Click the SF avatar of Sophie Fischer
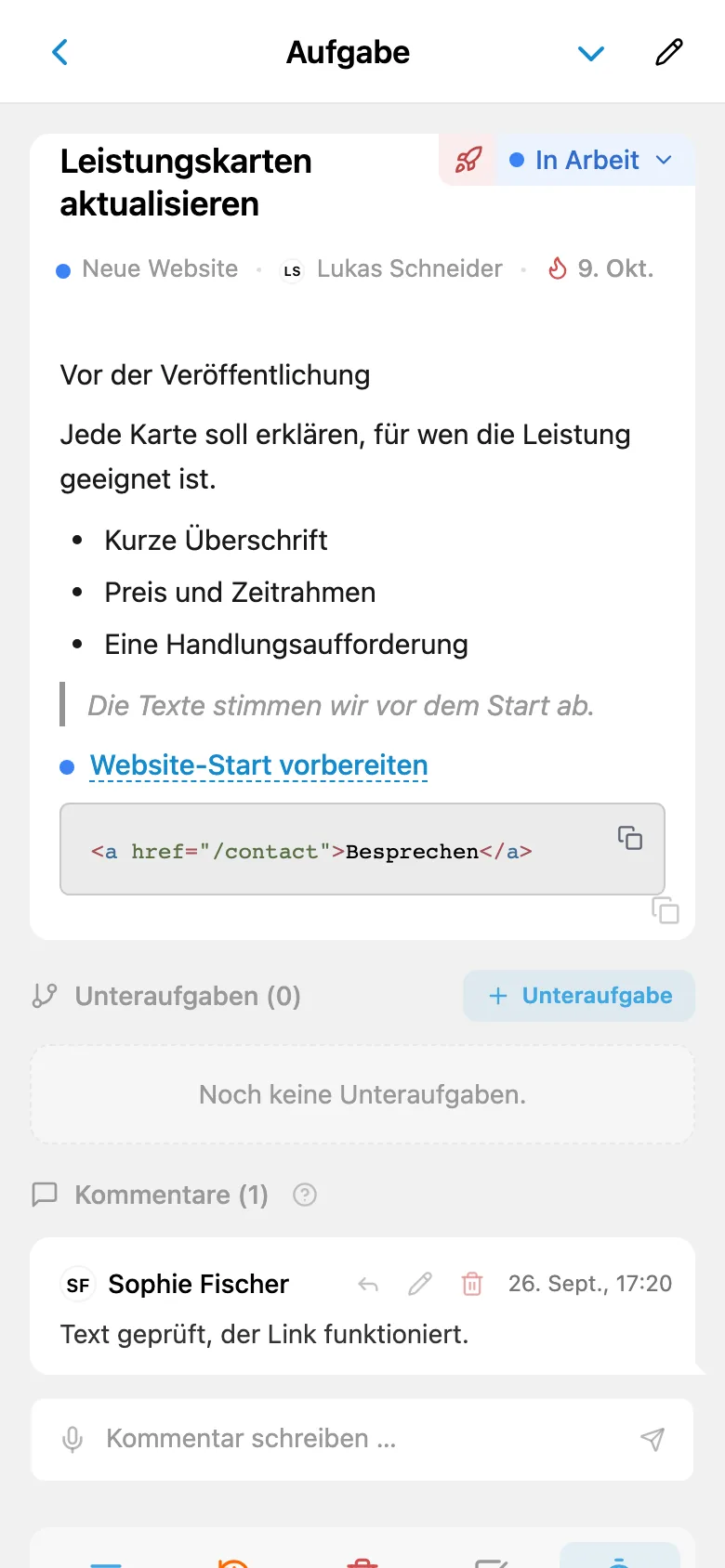This screenshot has height=1568, width=725. [78, 1285]
